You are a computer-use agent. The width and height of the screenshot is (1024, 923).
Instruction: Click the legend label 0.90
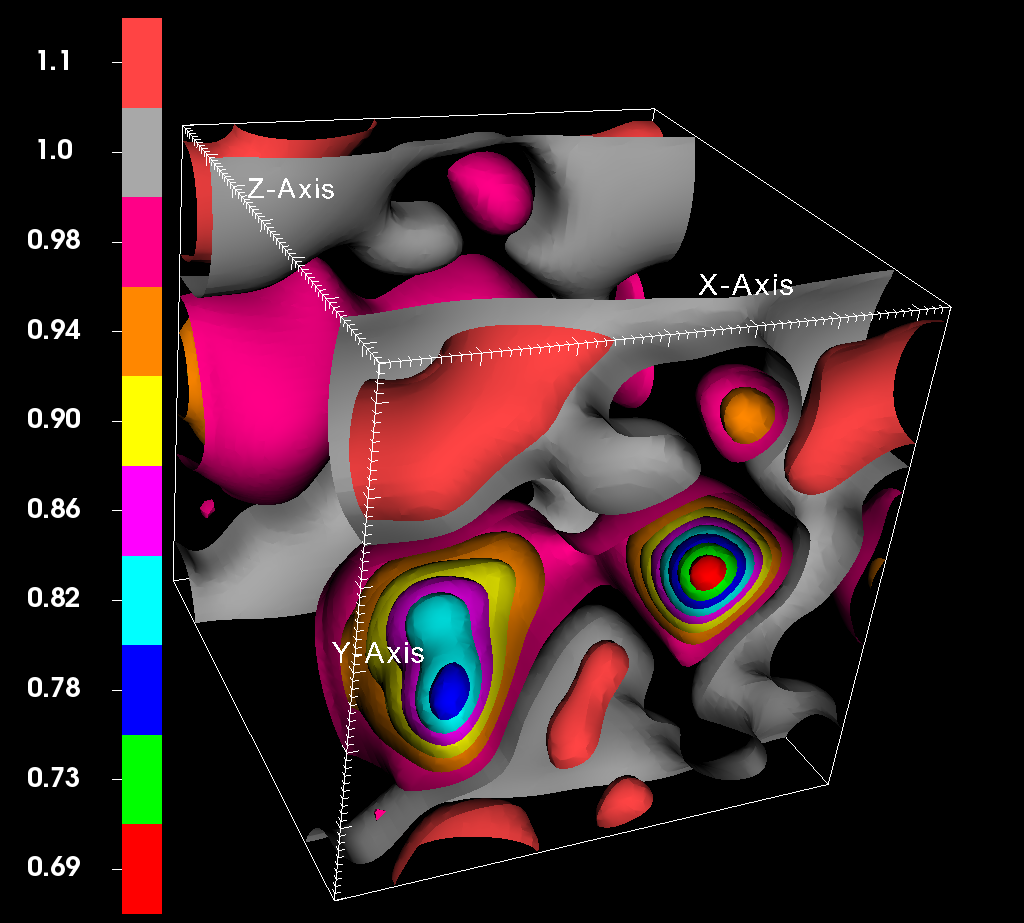[54, 419]
